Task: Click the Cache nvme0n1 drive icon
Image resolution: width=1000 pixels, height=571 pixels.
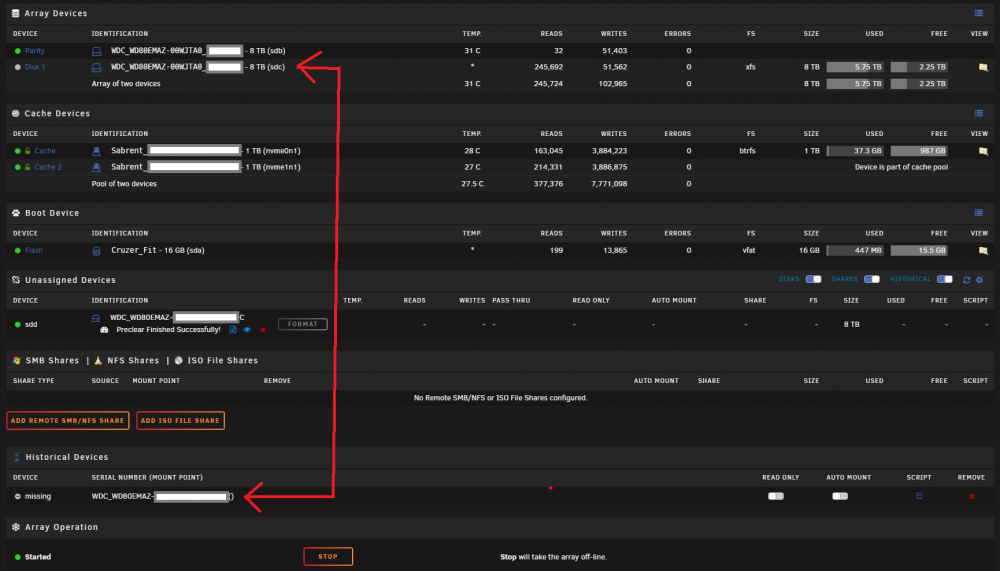Action: pos(96,151)
